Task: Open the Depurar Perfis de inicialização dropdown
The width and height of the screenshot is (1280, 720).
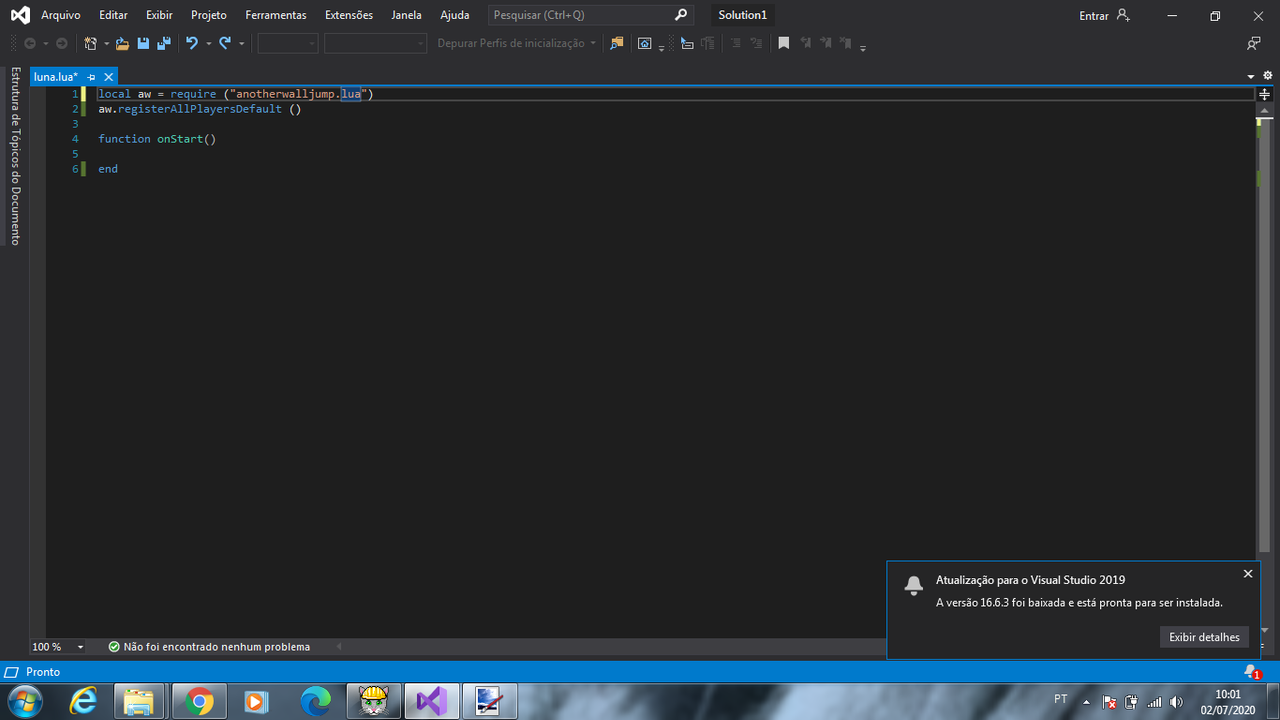Action: (515, 43)
